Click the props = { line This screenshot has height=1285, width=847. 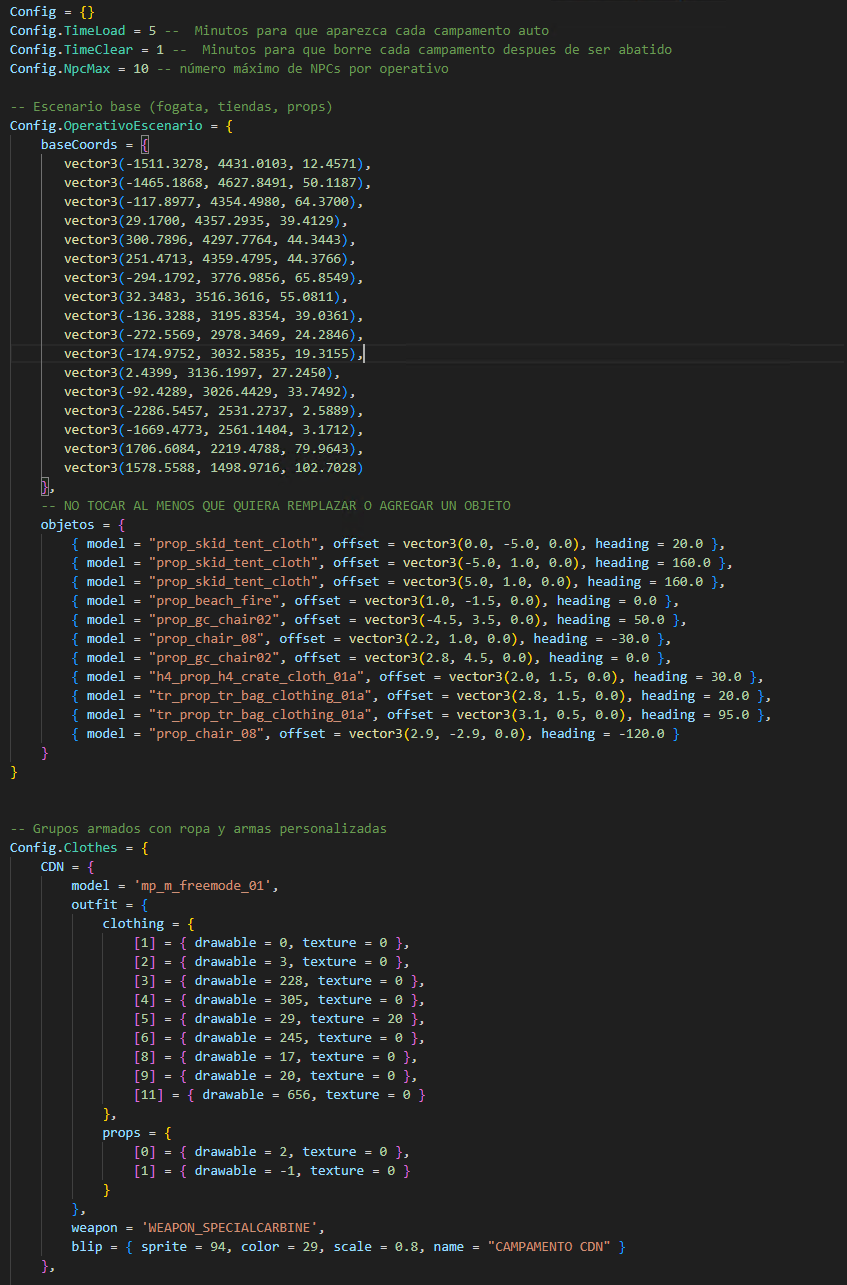(137, 1133)
